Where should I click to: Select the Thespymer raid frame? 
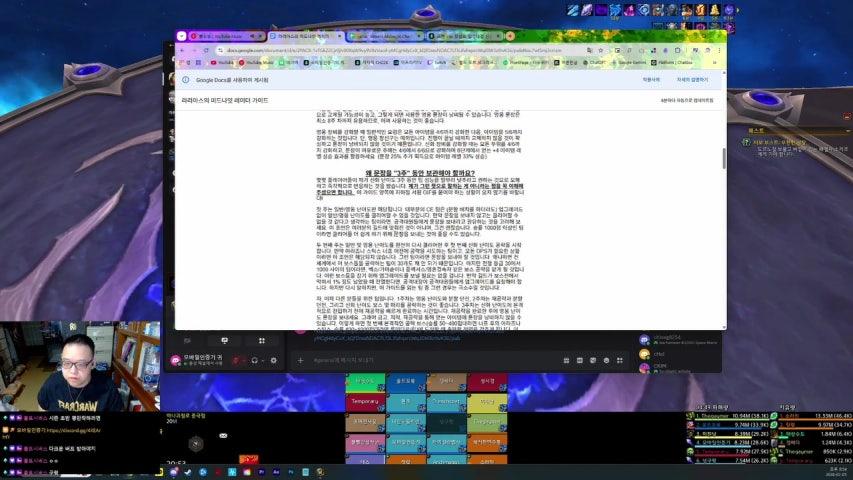coord(487,422)
